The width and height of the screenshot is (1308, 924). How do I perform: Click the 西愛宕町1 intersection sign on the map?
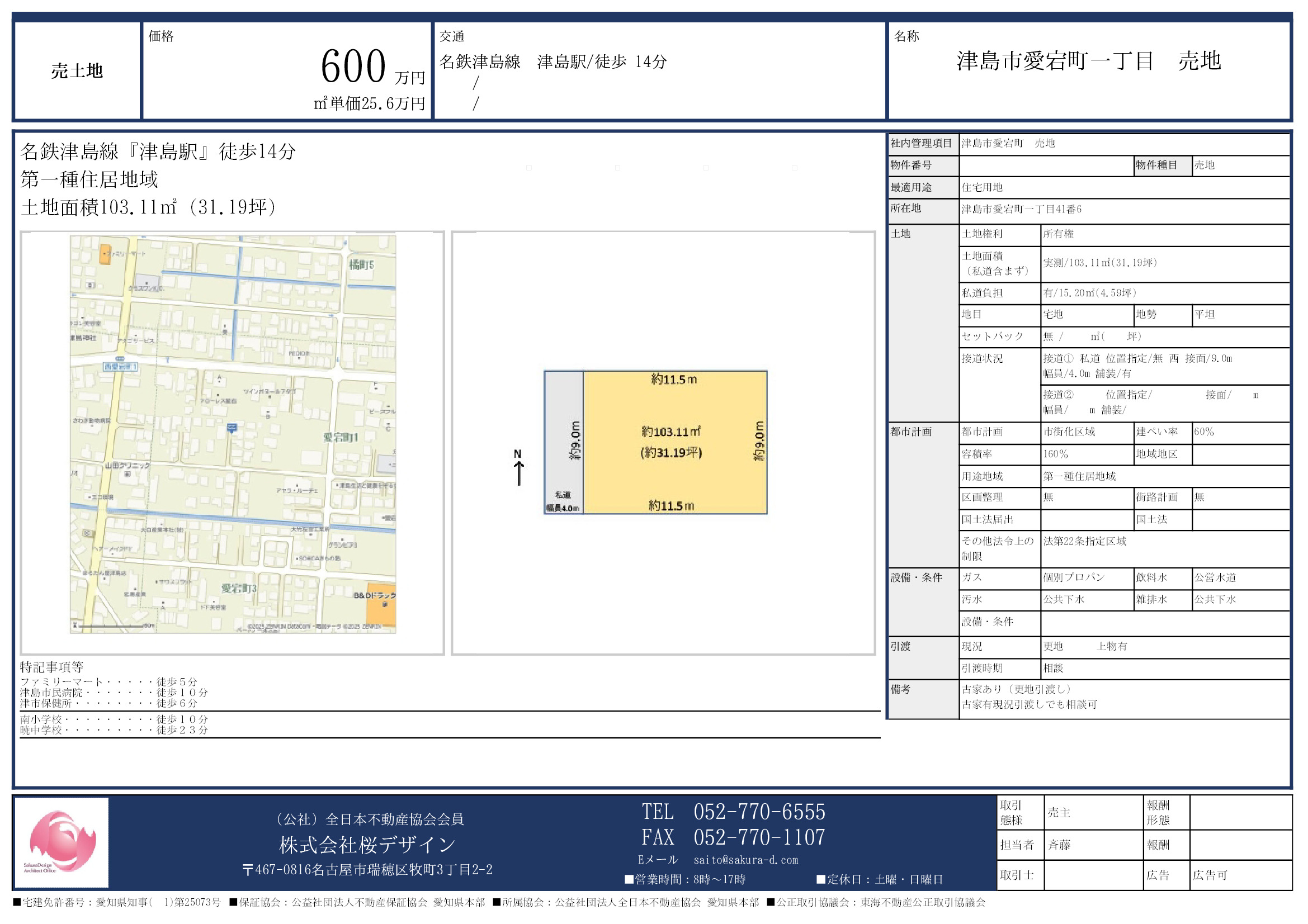(x=120, y=366)
